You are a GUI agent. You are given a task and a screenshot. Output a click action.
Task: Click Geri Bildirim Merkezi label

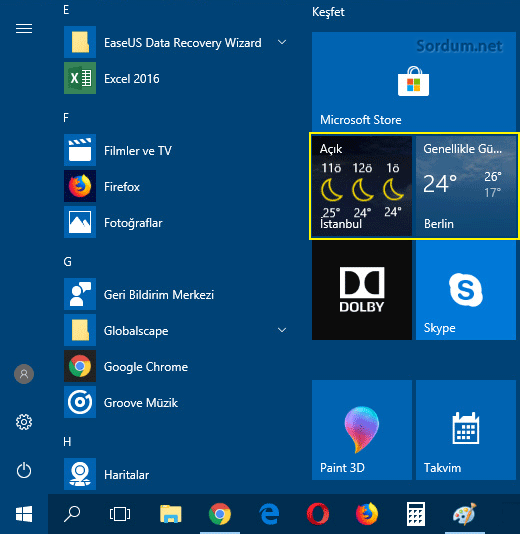[159, 295]
